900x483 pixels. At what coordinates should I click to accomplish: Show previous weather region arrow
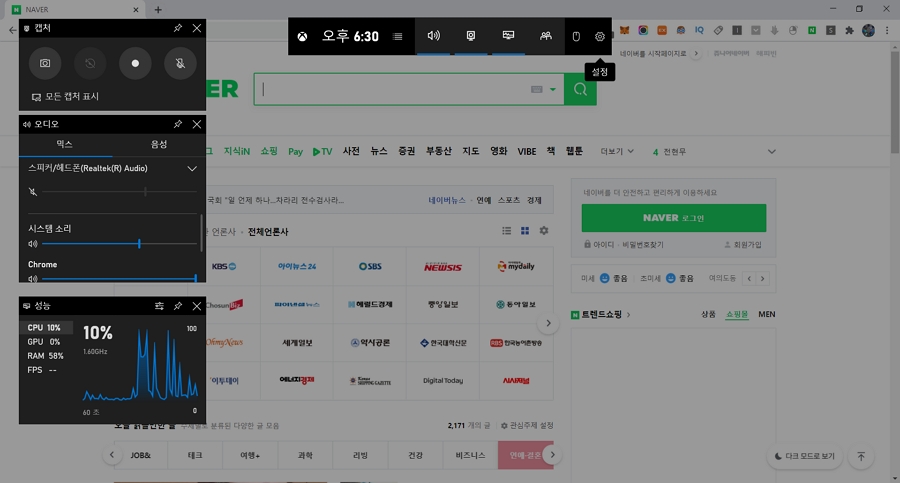tap(749, 279)
